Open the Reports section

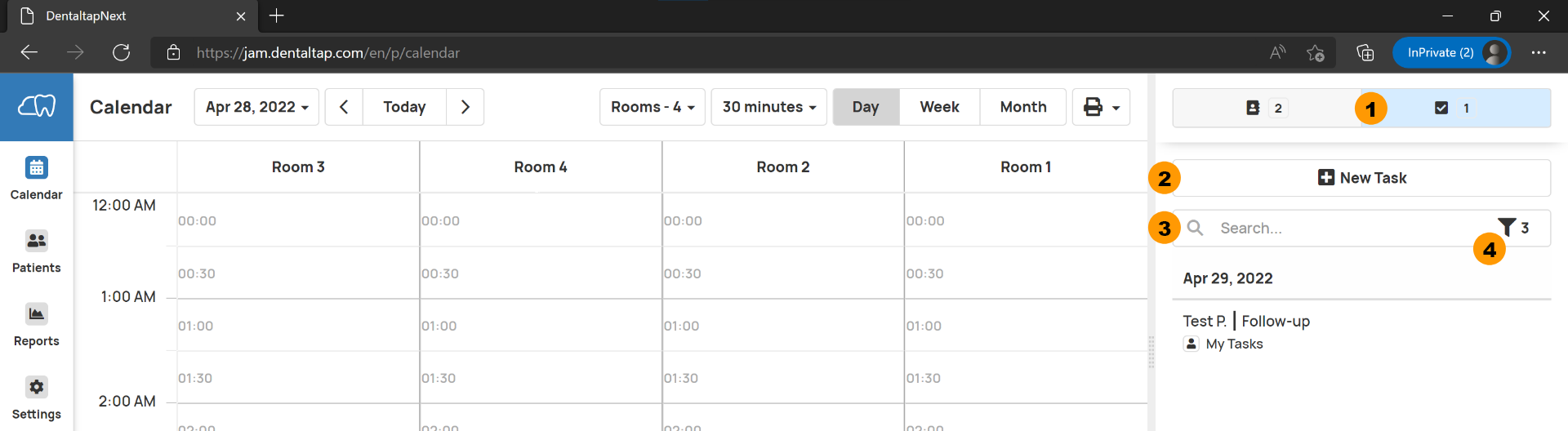tap(36, 314)
